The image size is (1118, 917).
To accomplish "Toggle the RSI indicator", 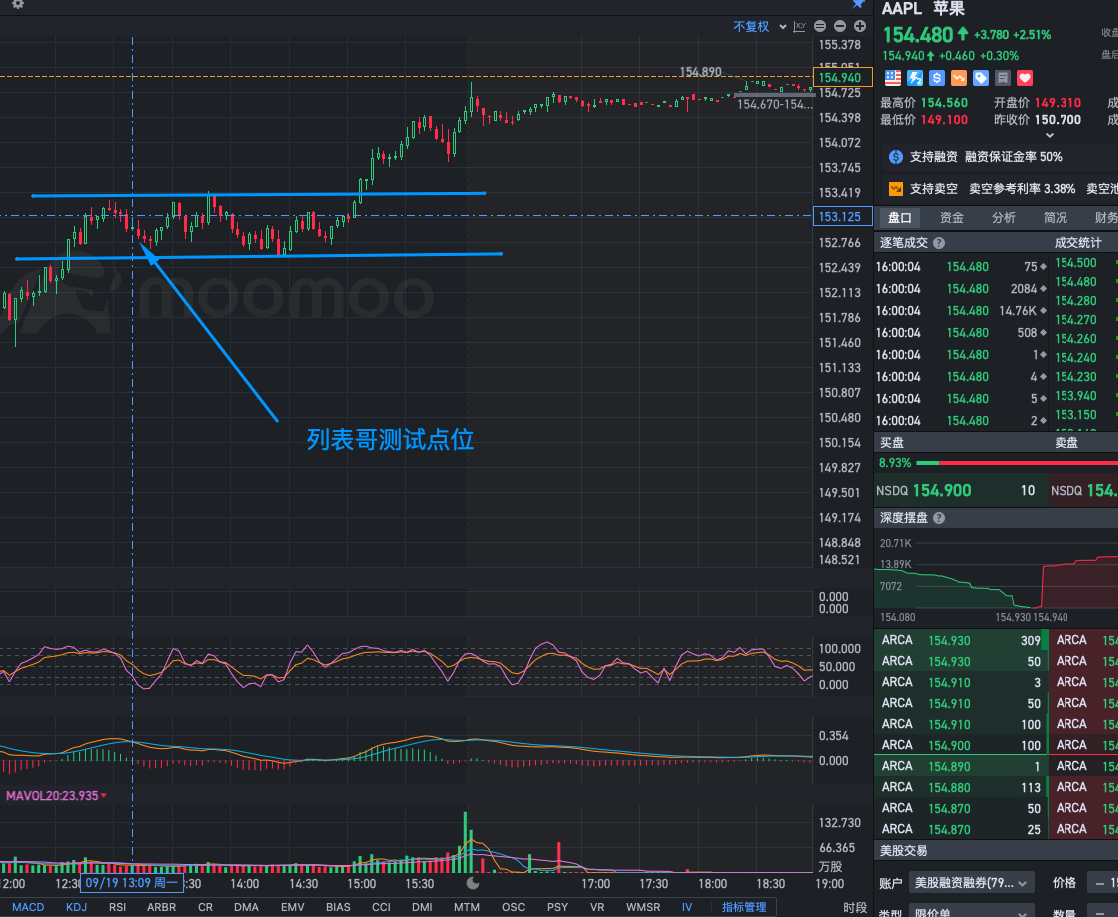I will [118, 907].
